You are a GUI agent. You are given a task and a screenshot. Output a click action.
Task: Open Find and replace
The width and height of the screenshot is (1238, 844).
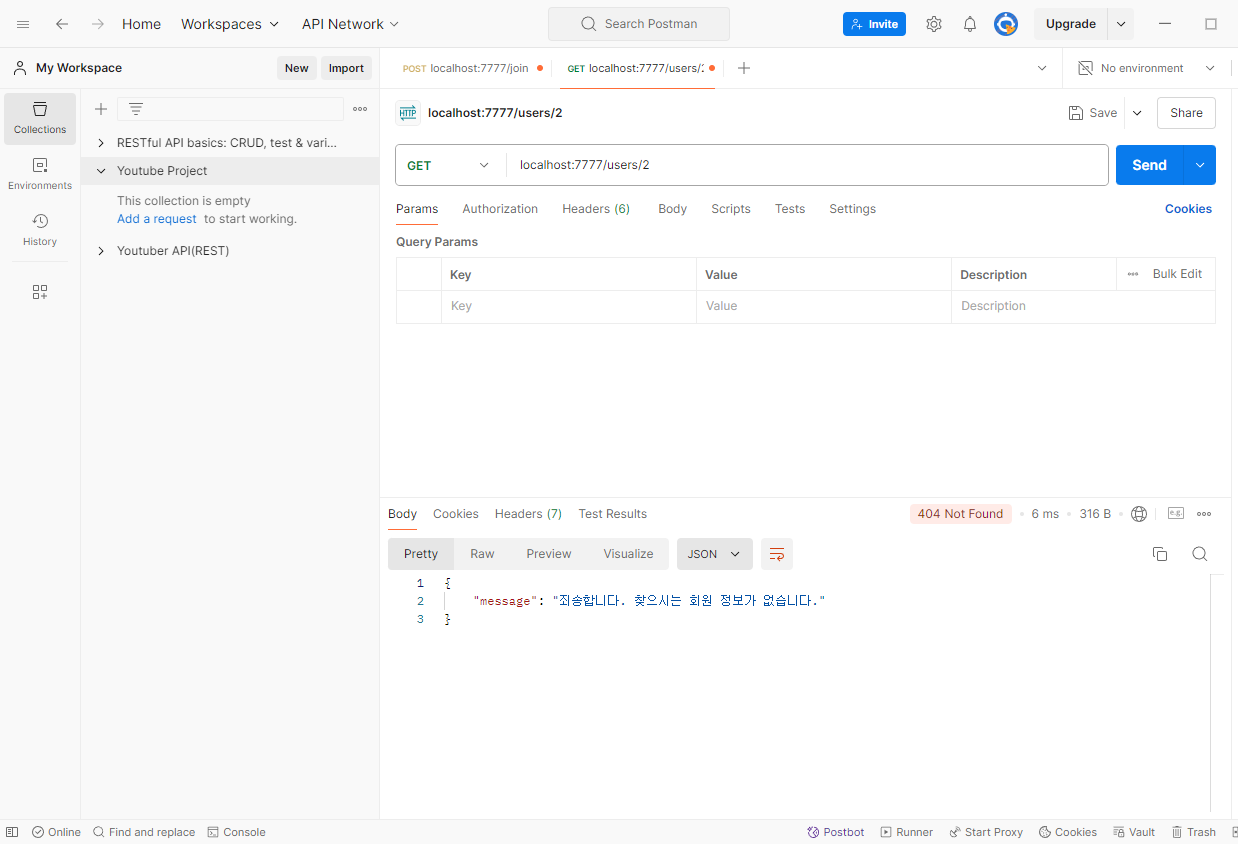tap(144, 832)
